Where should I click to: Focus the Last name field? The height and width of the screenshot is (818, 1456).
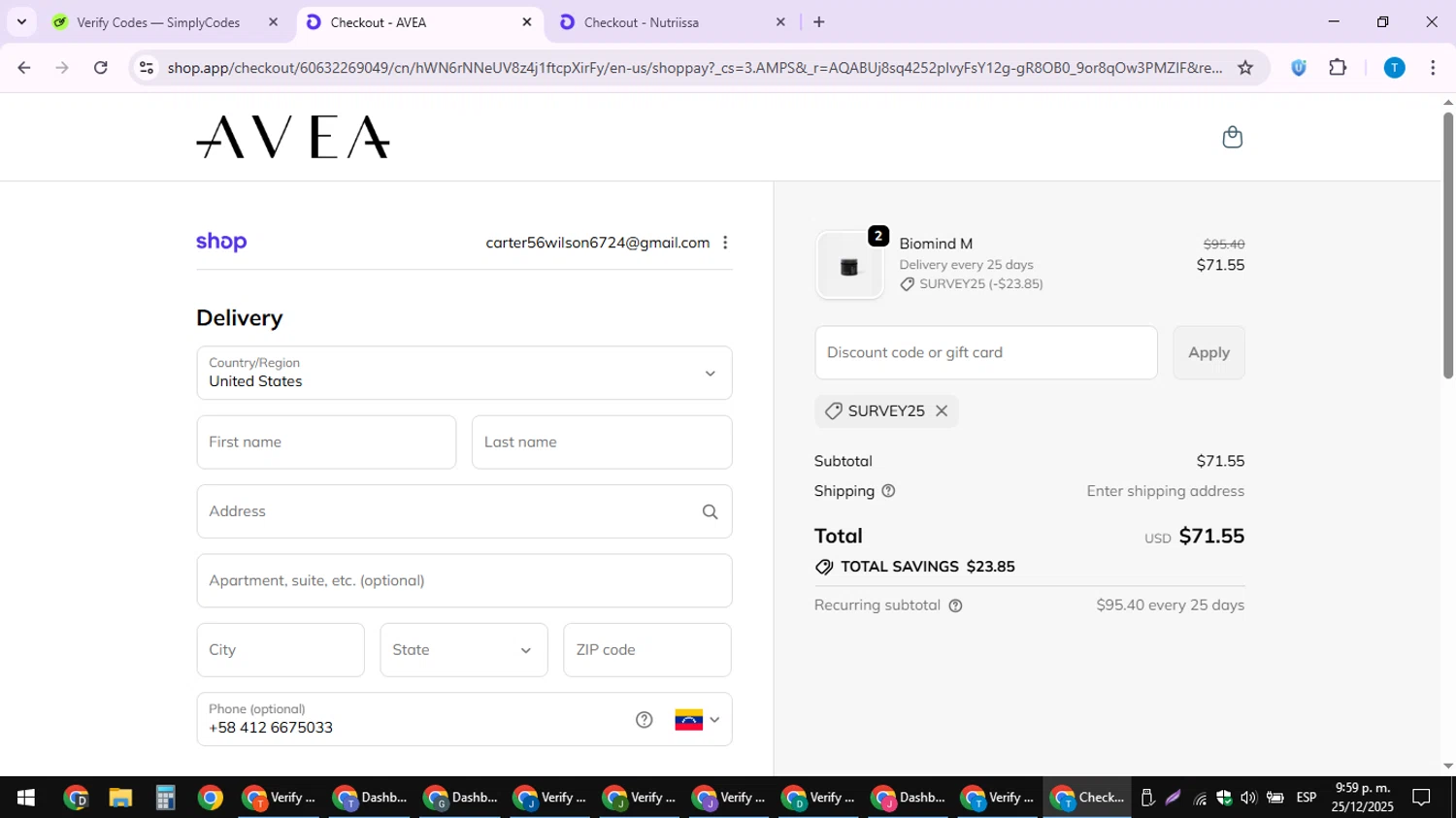click(x=602, y=442)
